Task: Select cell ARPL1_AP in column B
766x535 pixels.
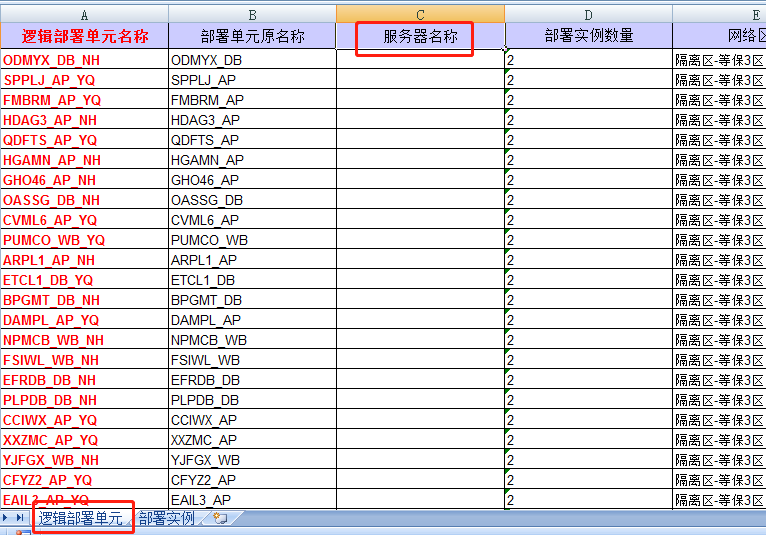Action: click(x=252, y=260)
